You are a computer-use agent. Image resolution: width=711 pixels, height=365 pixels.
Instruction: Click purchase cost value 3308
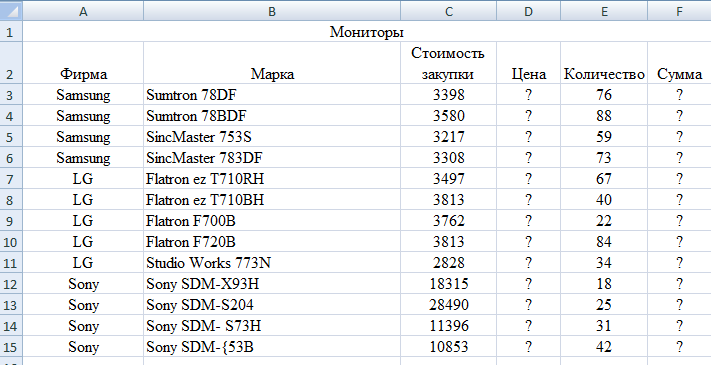tap(448, 158)
